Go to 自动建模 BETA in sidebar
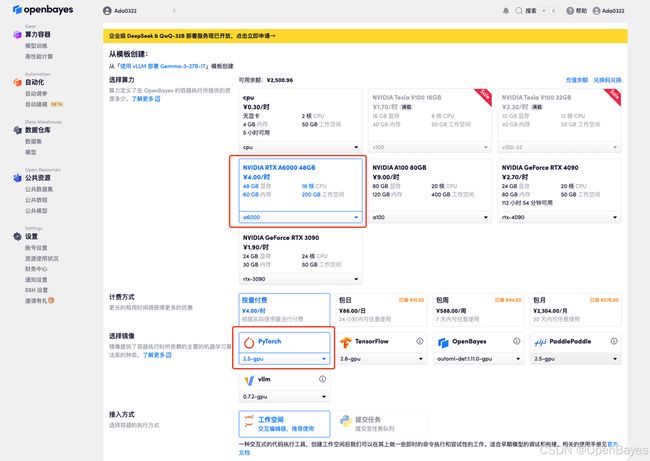650x461 pixels. 44,104
